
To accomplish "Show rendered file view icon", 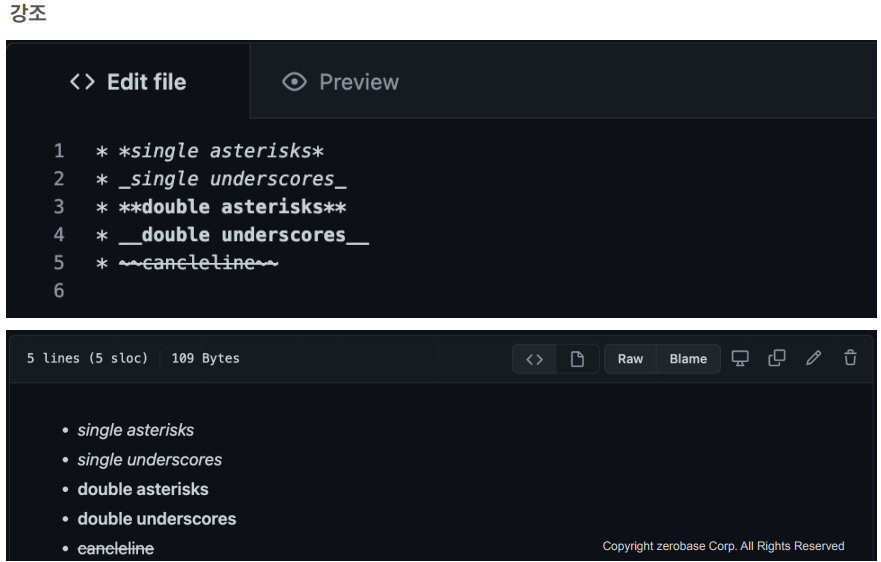I will click(577, 359).
